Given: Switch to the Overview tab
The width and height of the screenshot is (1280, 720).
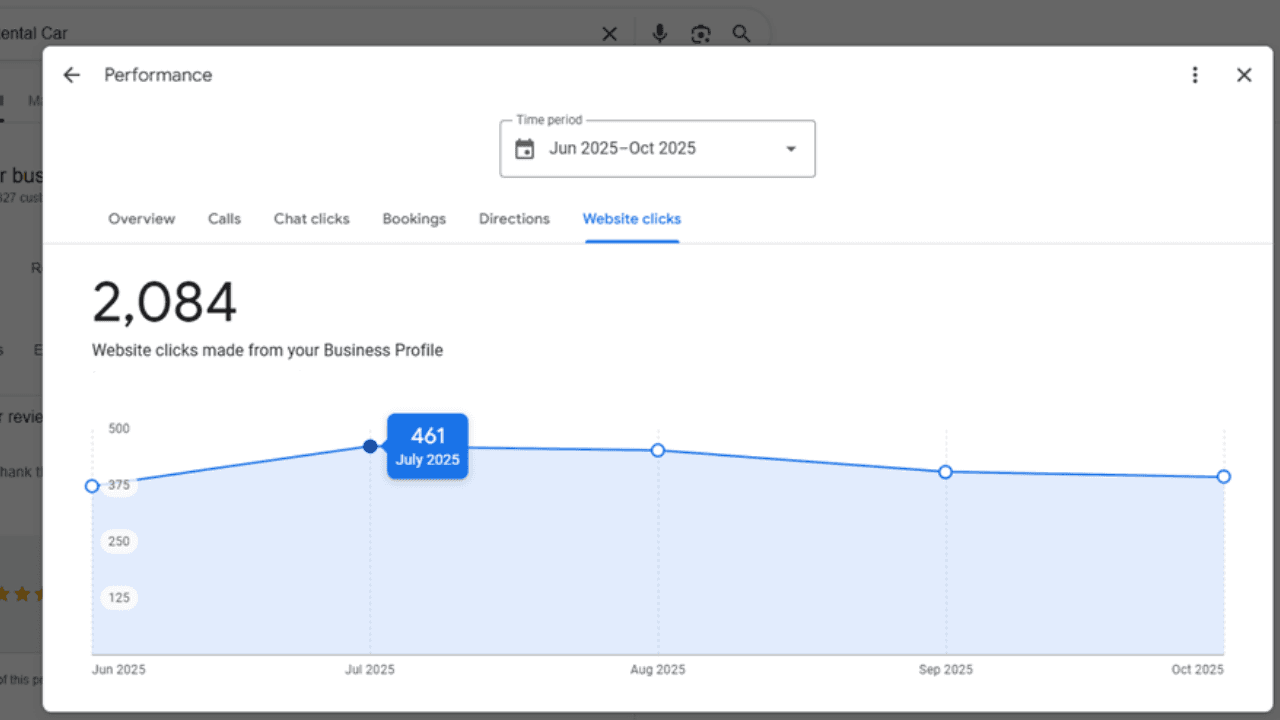Looking at the screenshot, I should [x=141, y=218].
